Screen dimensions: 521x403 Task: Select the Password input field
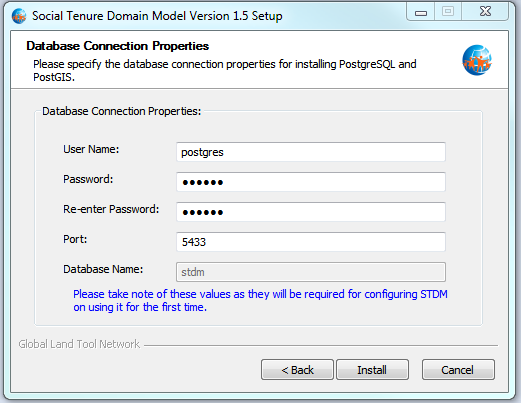pos(311,182)
